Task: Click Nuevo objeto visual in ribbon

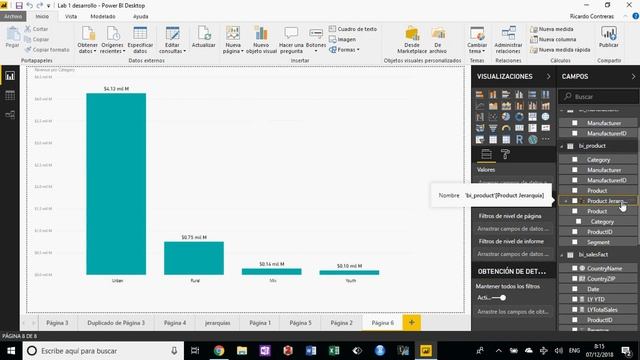Action: (261, 40)
